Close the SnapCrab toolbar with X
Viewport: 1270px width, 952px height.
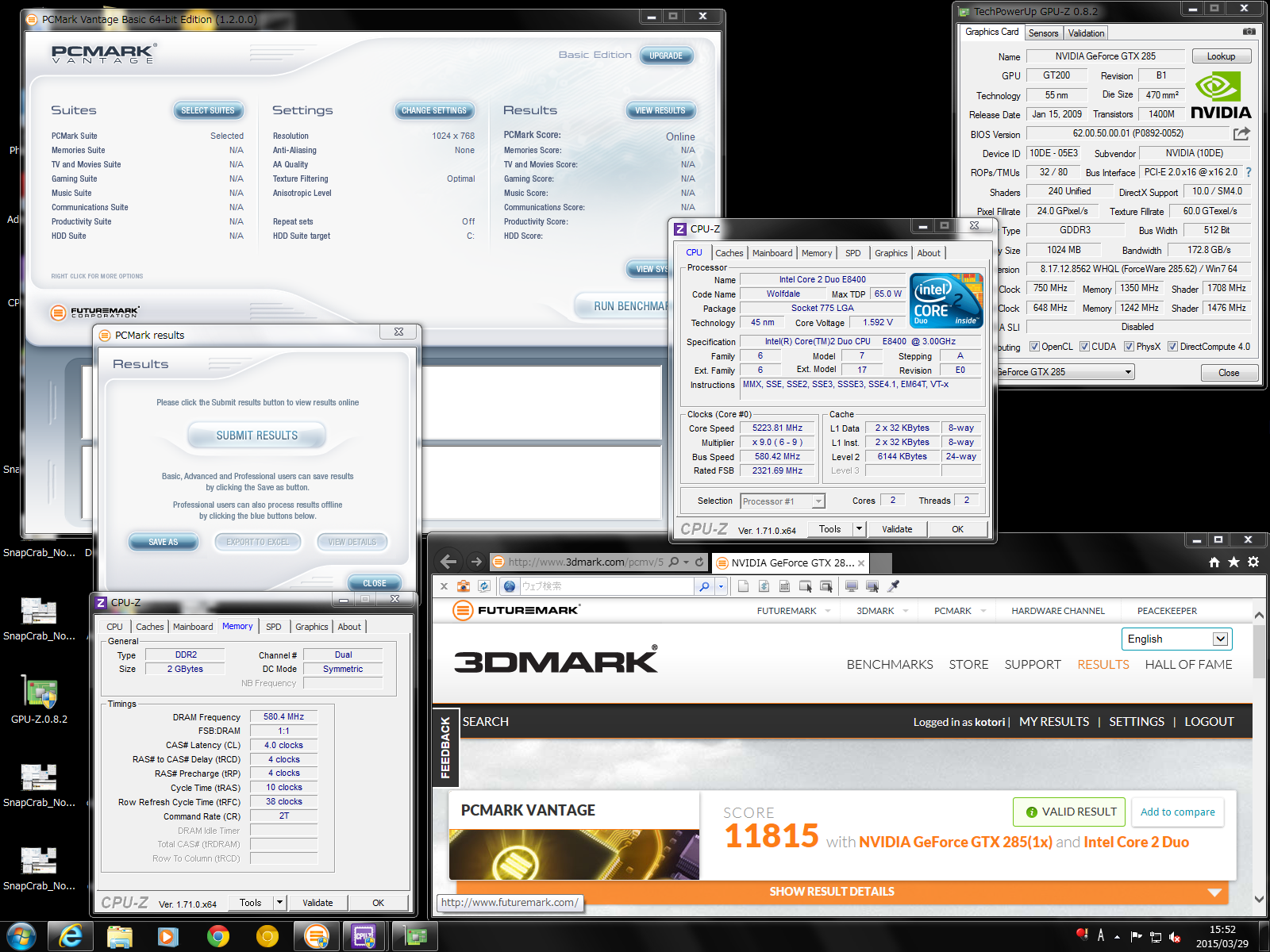click(x=444, y=586)
